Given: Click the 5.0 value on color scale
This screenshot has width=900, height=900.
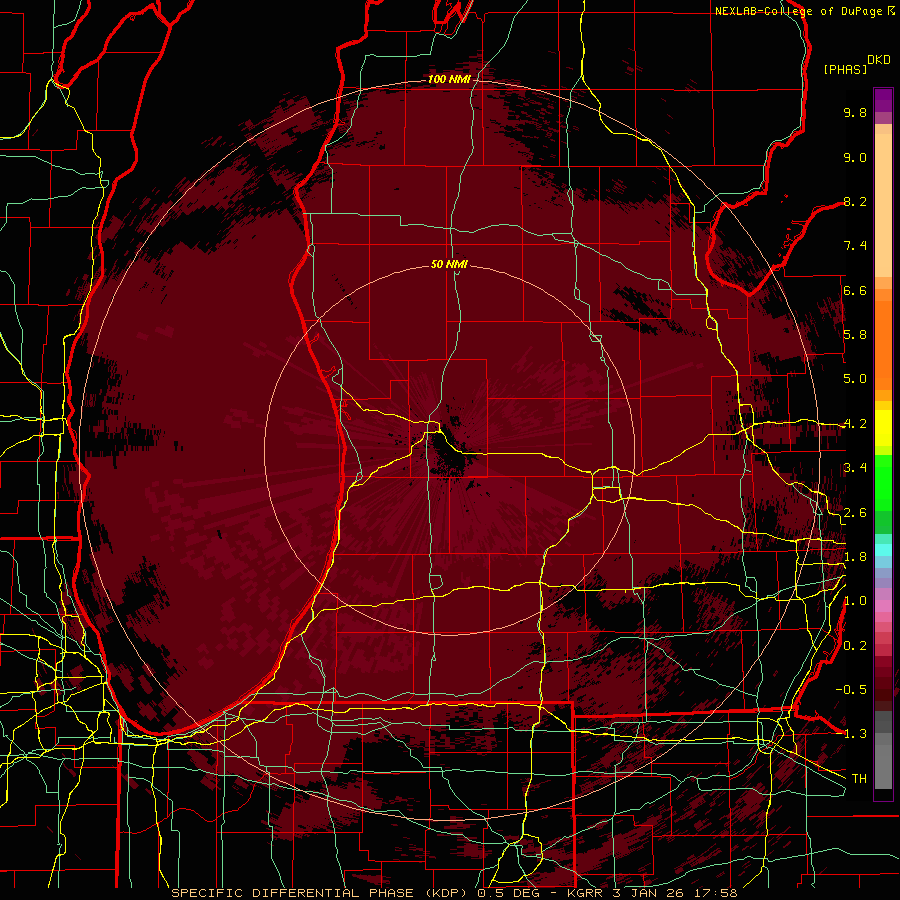Looking at the screenshot, I should (x=855, y=379).
